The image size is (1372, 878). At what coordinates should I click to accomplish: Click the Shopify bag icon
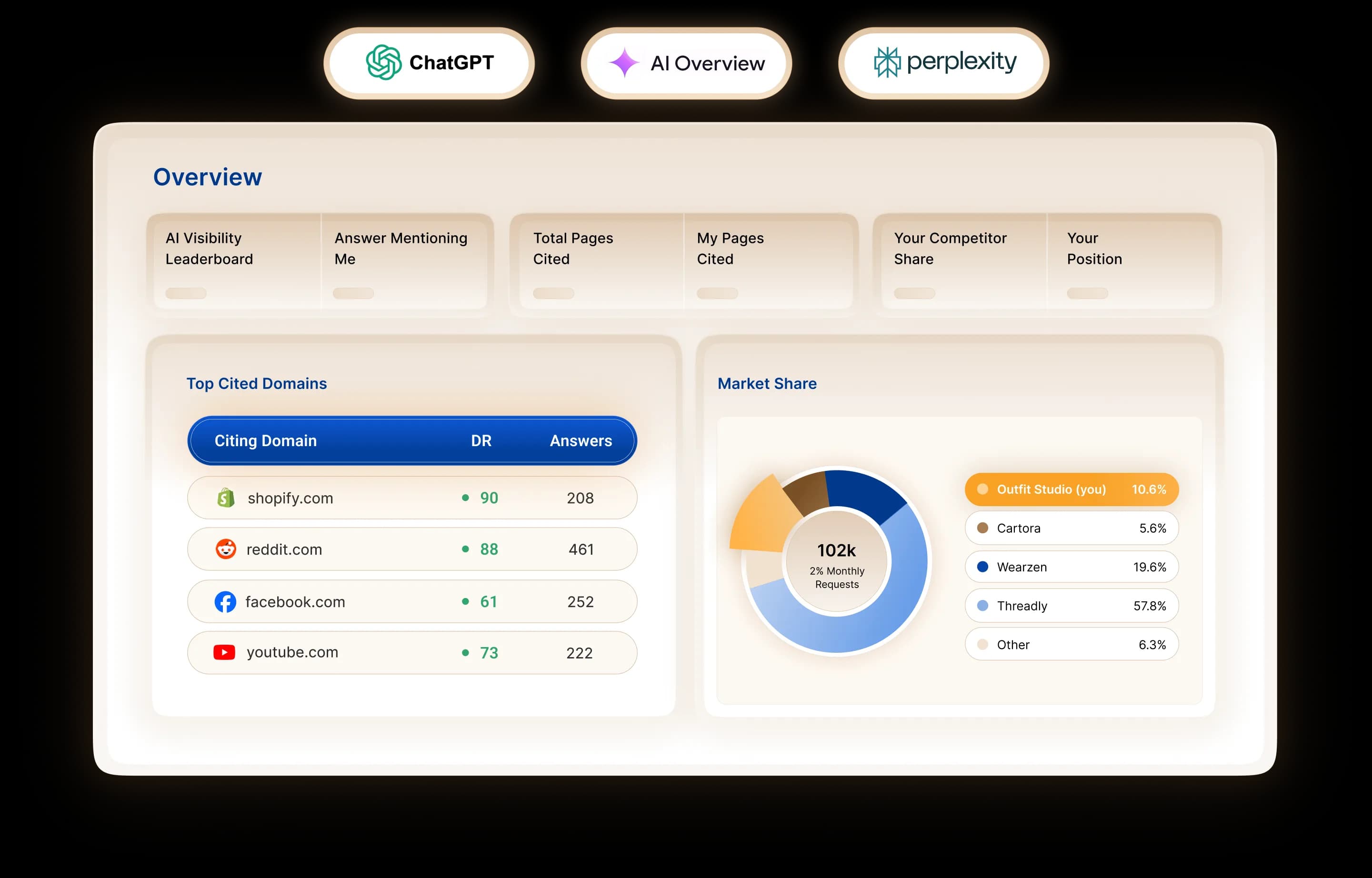pyautogui.click(x=226, y=498)
